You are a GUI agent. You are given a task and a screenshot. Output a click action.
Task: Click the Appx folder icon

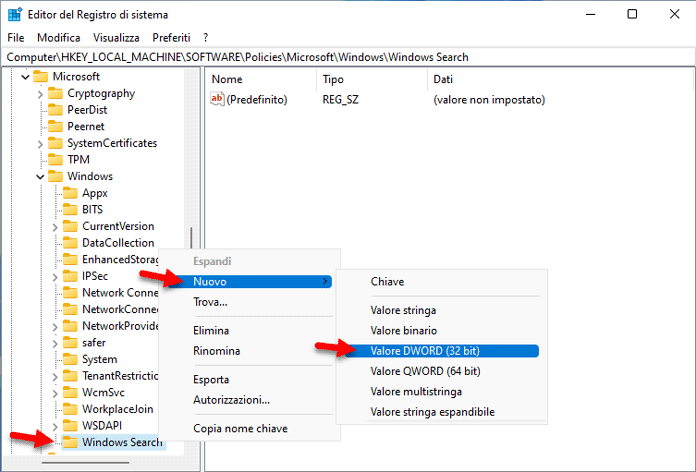pos(70,193)
